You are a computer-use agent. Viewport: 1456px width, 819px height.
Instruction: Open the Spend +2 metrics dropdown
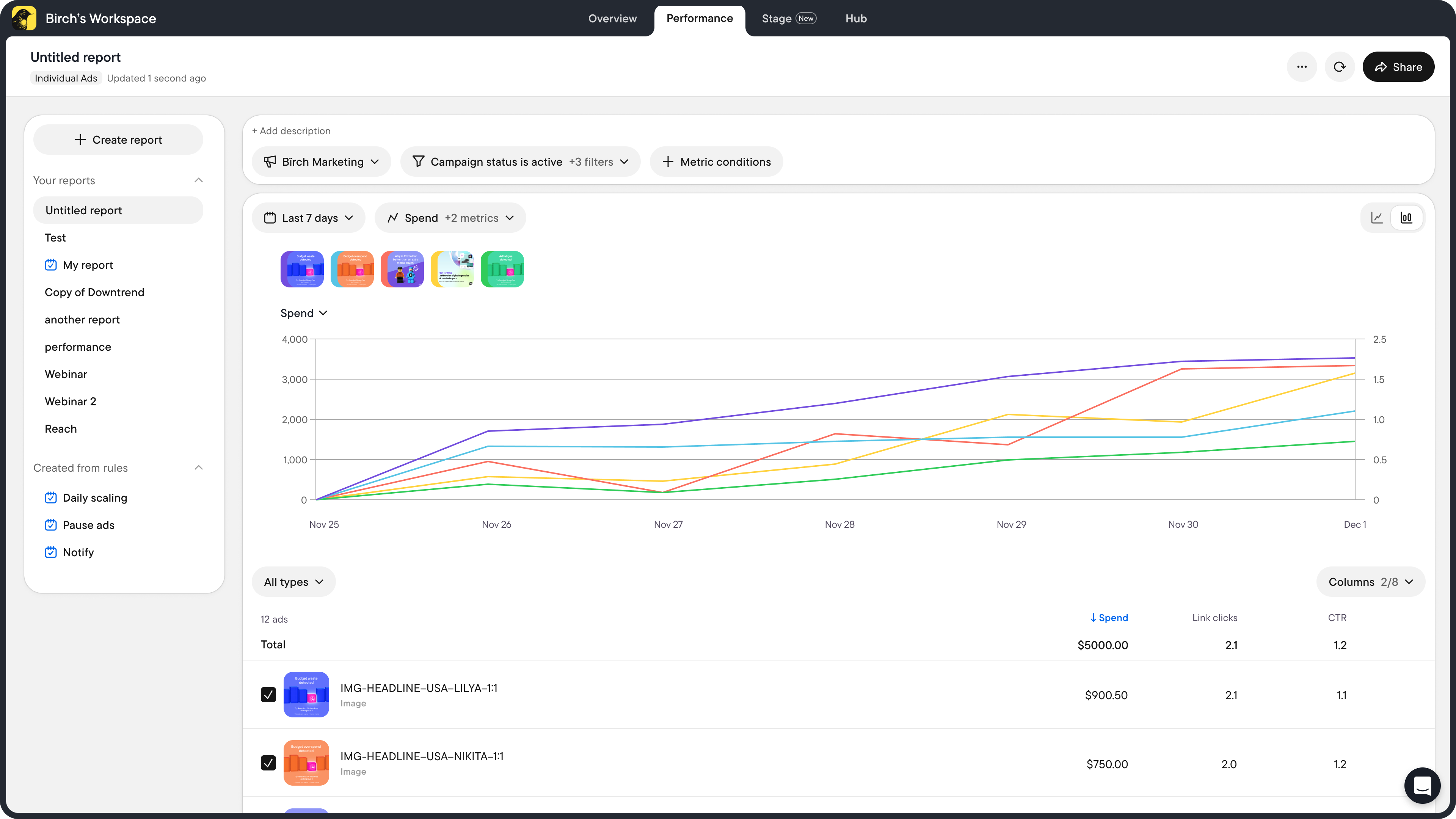pyautogui.click(x=450, y=218)
